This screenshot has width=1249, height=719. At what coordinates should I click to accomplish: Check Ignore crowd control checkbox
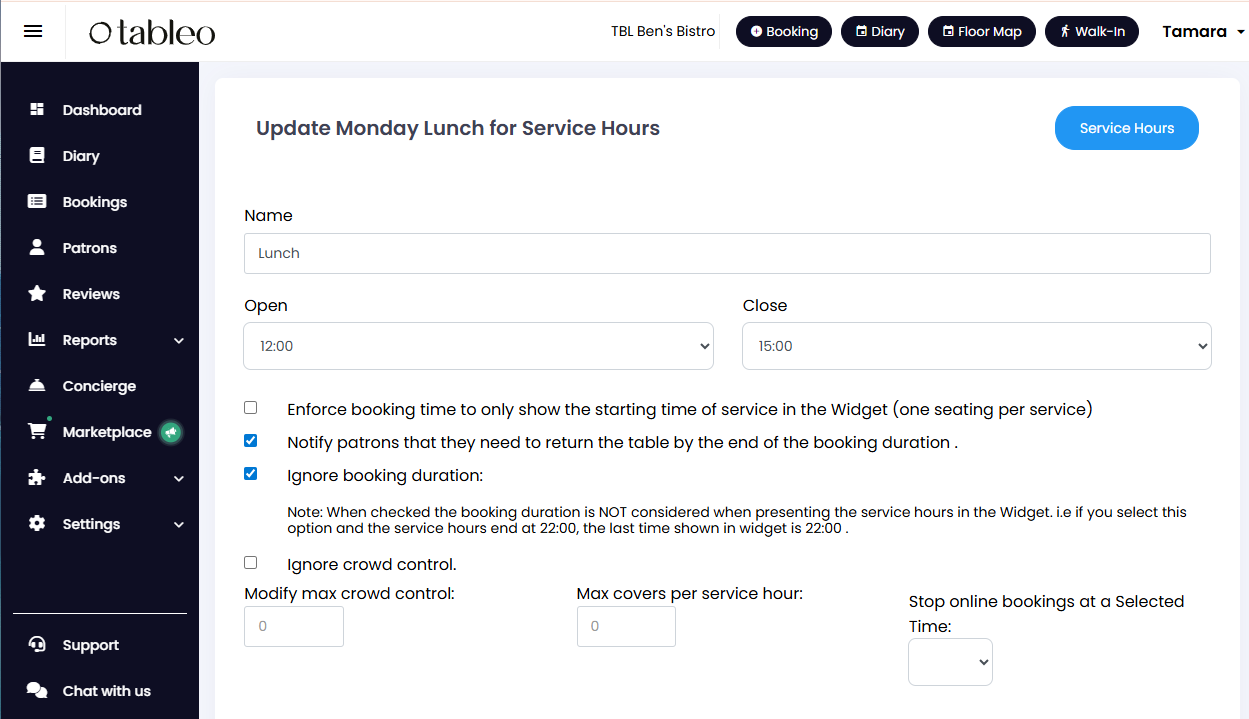pos(251,563)
